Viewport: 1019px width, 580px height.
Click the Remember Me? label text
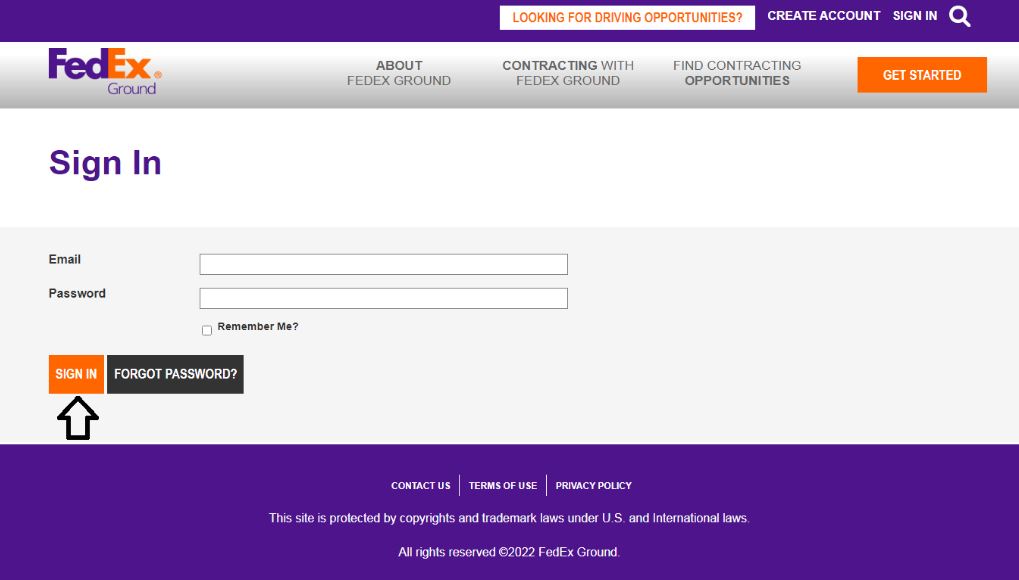tap(258, 326)
